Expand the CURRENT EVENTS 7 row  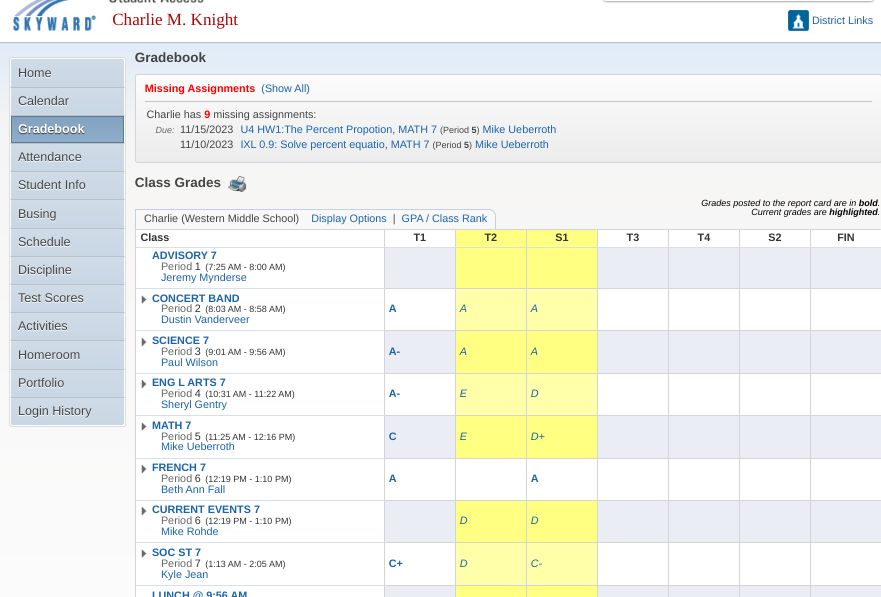[144, 511]
